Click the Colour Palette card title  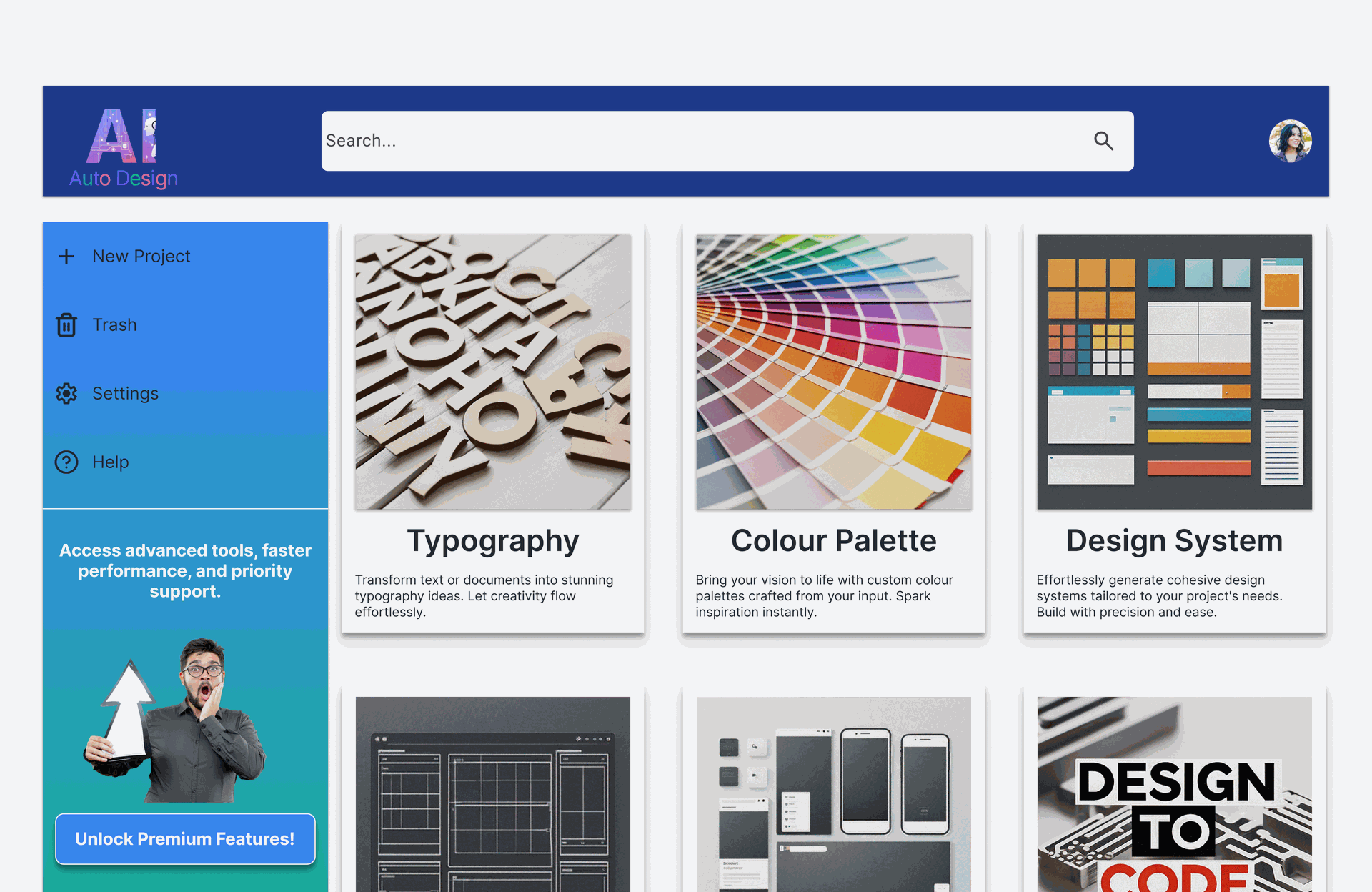[x=834, y=540]
